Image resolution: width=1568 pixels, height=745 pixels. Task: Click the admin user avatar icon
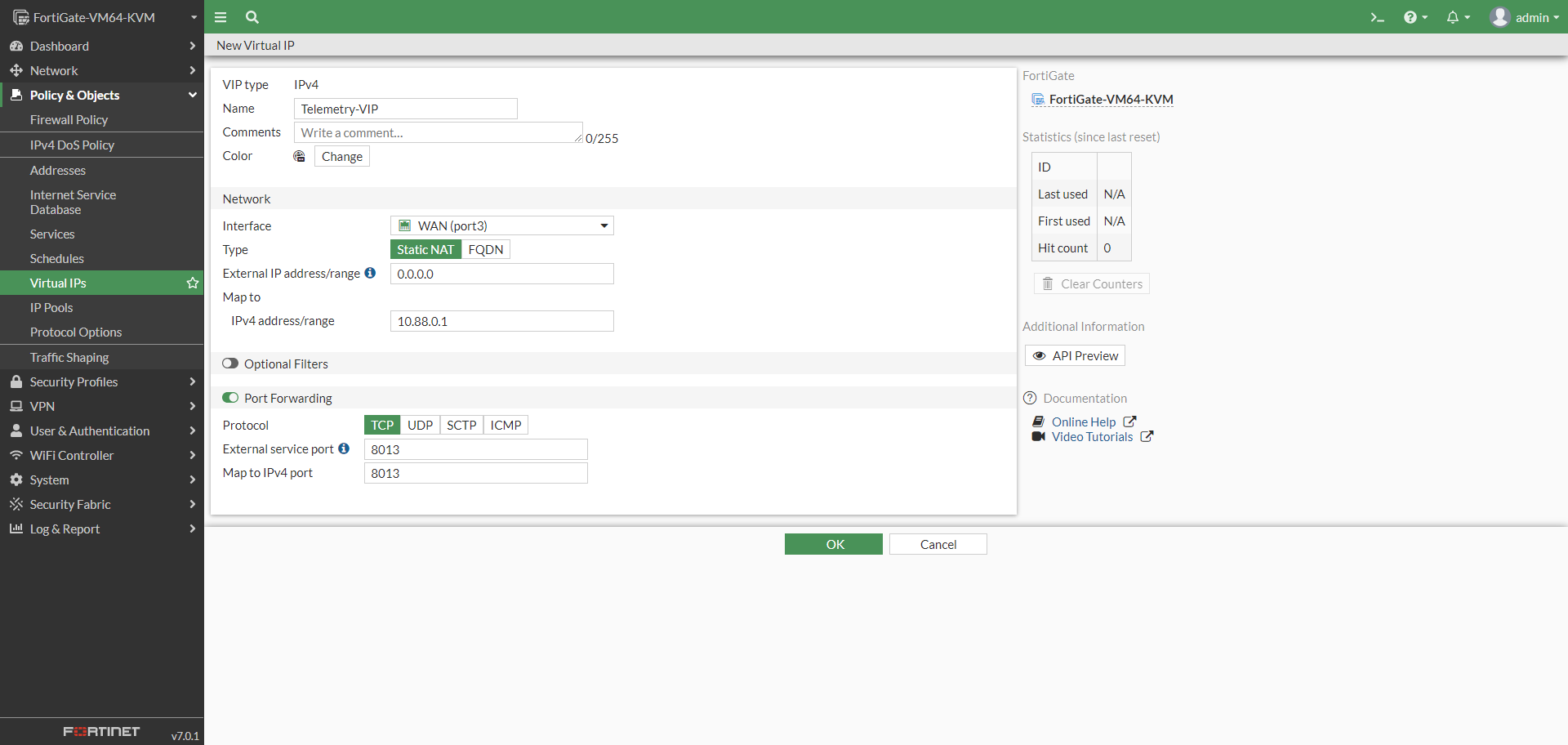pyautogui.click(x=1499, y=17)
